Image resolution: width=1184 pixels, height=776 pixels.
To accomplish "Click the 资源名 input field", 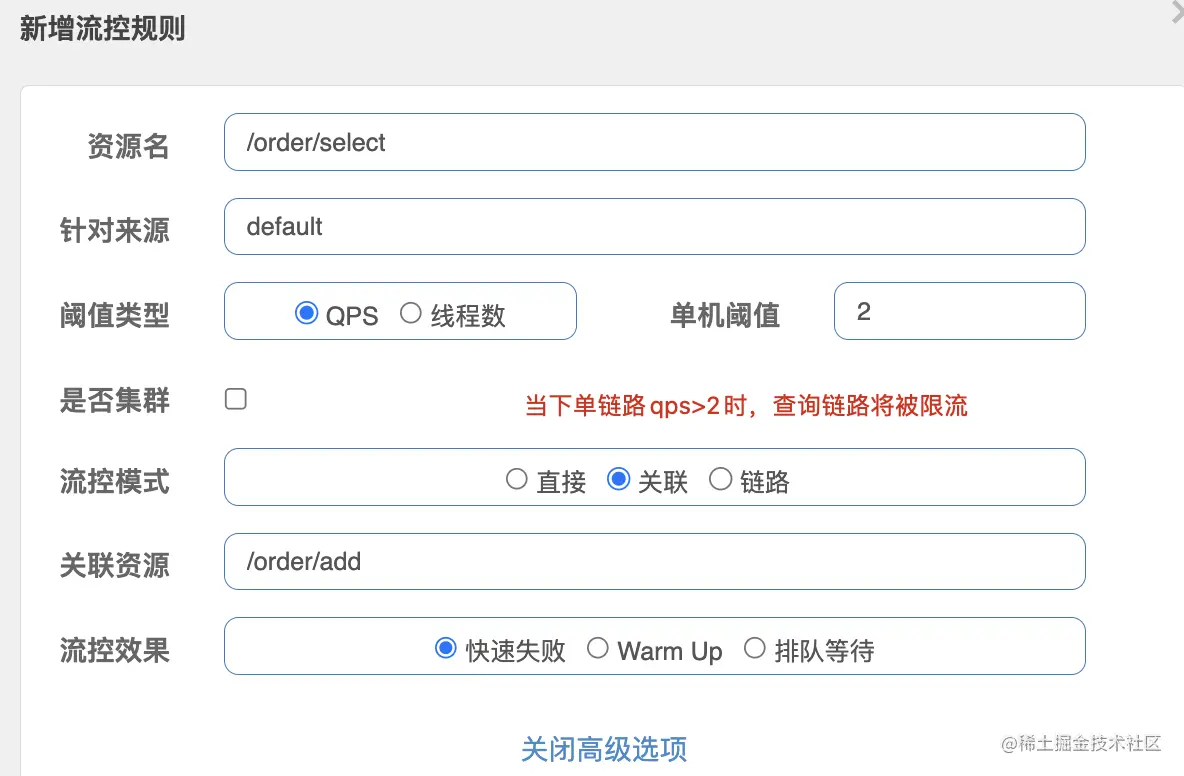I will click(x=654, y=142).
